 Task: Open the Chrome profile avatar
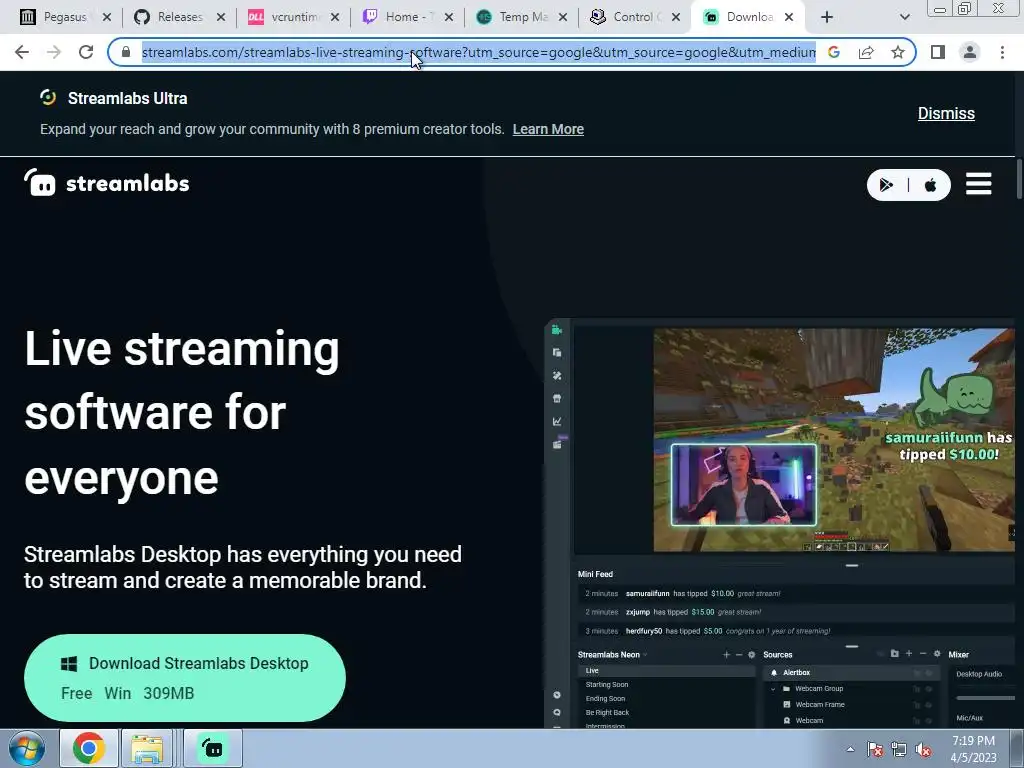[970, 52]
